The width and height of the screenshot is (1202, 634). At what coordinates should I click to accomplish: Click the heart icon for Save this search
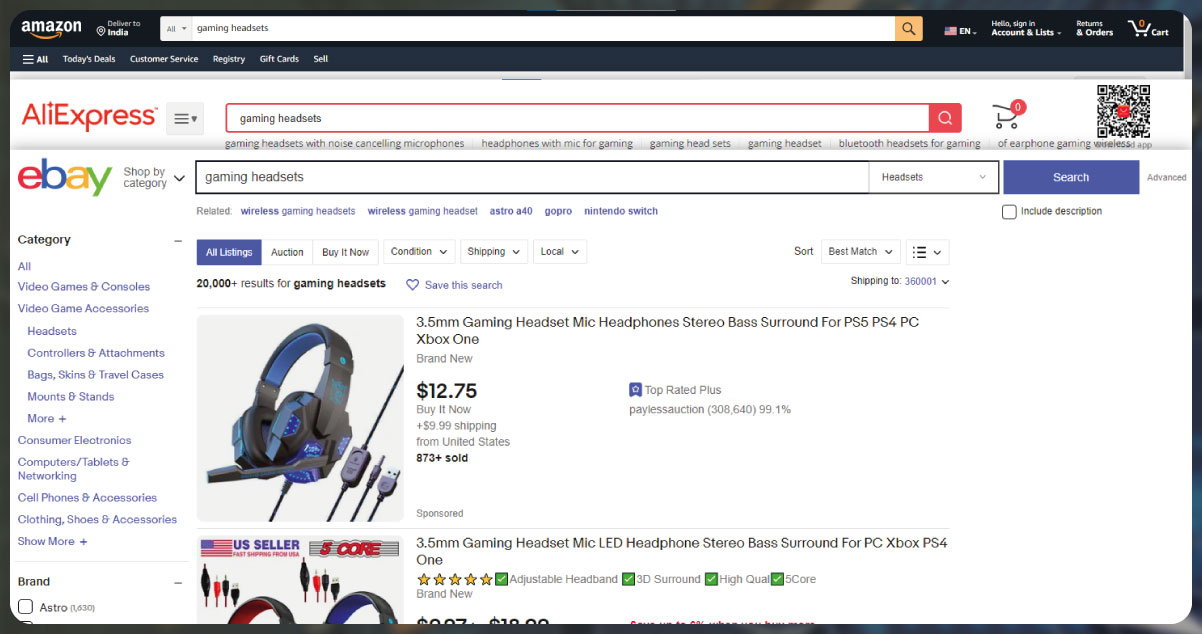pos(412,285)
